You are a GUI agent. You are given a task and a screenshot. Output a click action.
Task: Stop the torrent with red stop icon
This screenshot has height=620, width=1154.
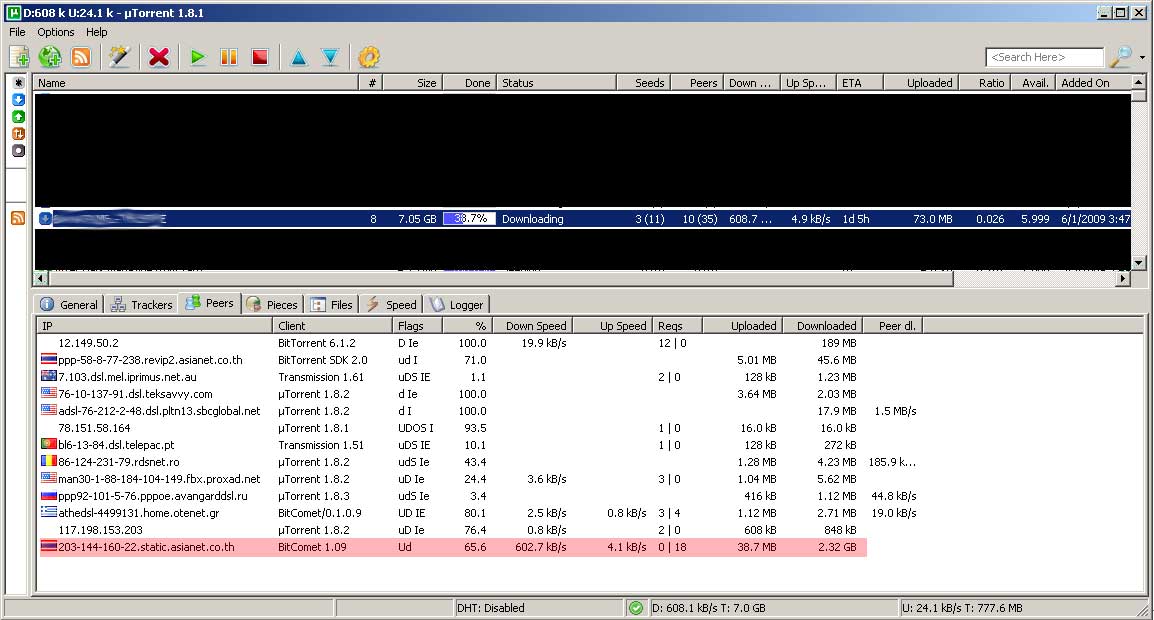pyautogui.click(x=260, y=57)
